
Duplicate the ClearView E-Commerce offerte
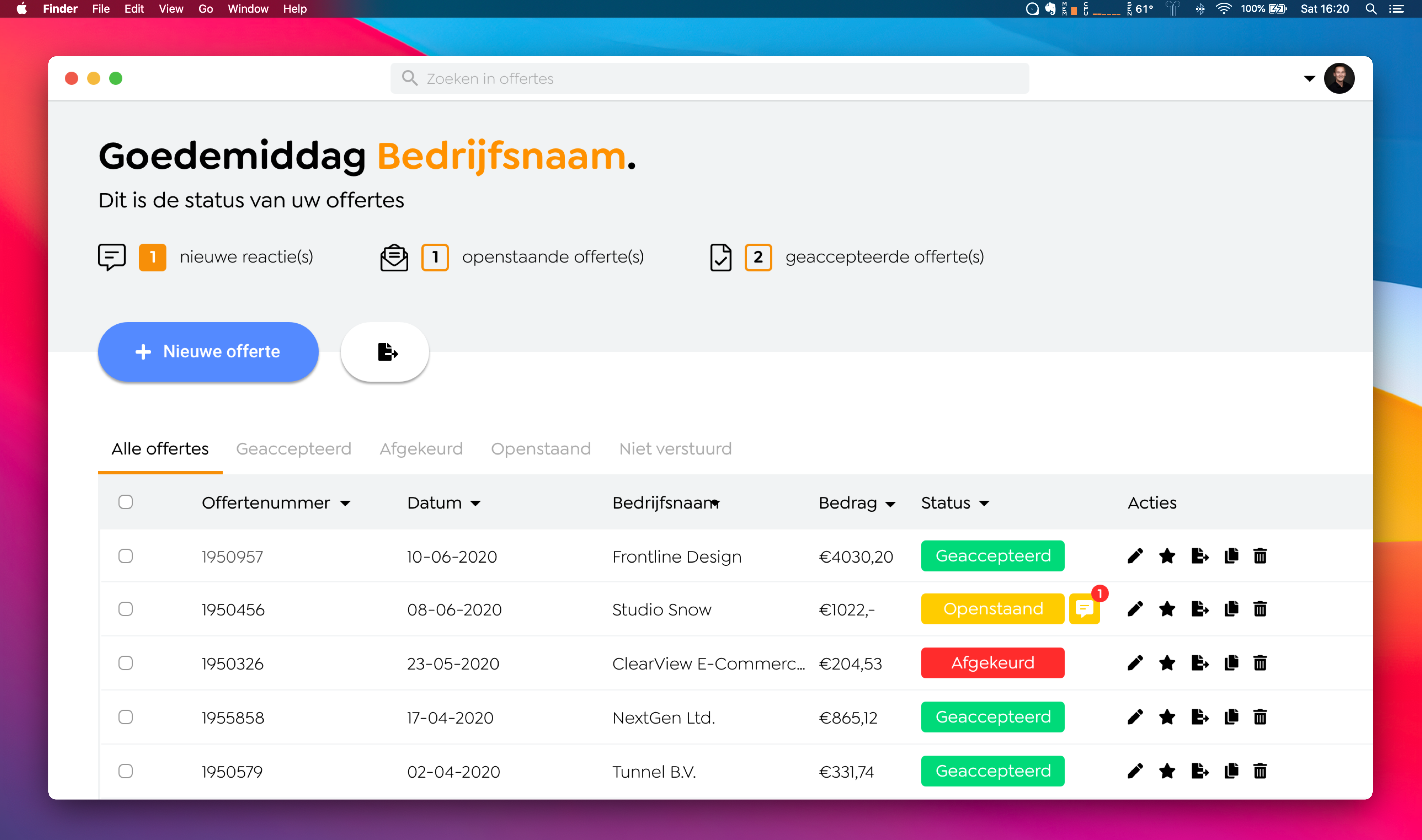[1231, 663]
